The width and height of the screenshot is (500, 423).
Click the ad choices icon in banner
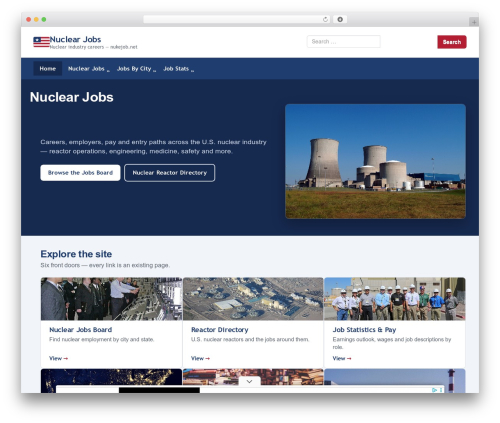(x=434, y=390)
